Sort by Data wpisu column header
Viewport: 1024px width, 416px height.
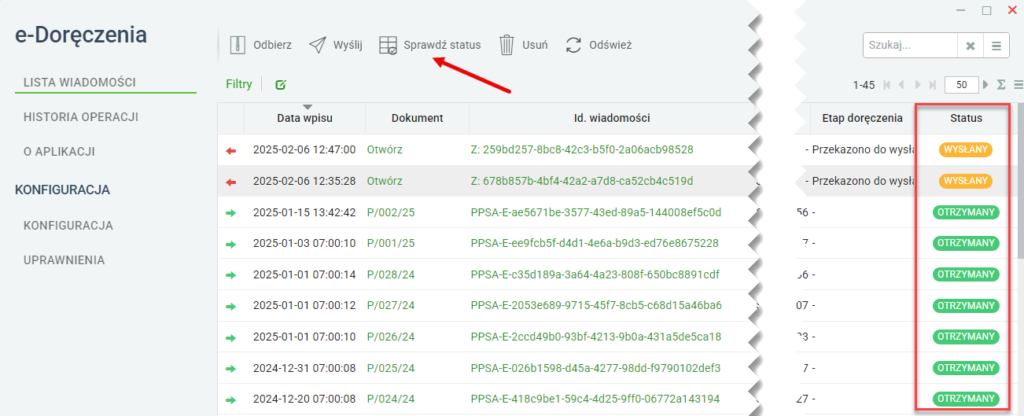pos(305,118)
